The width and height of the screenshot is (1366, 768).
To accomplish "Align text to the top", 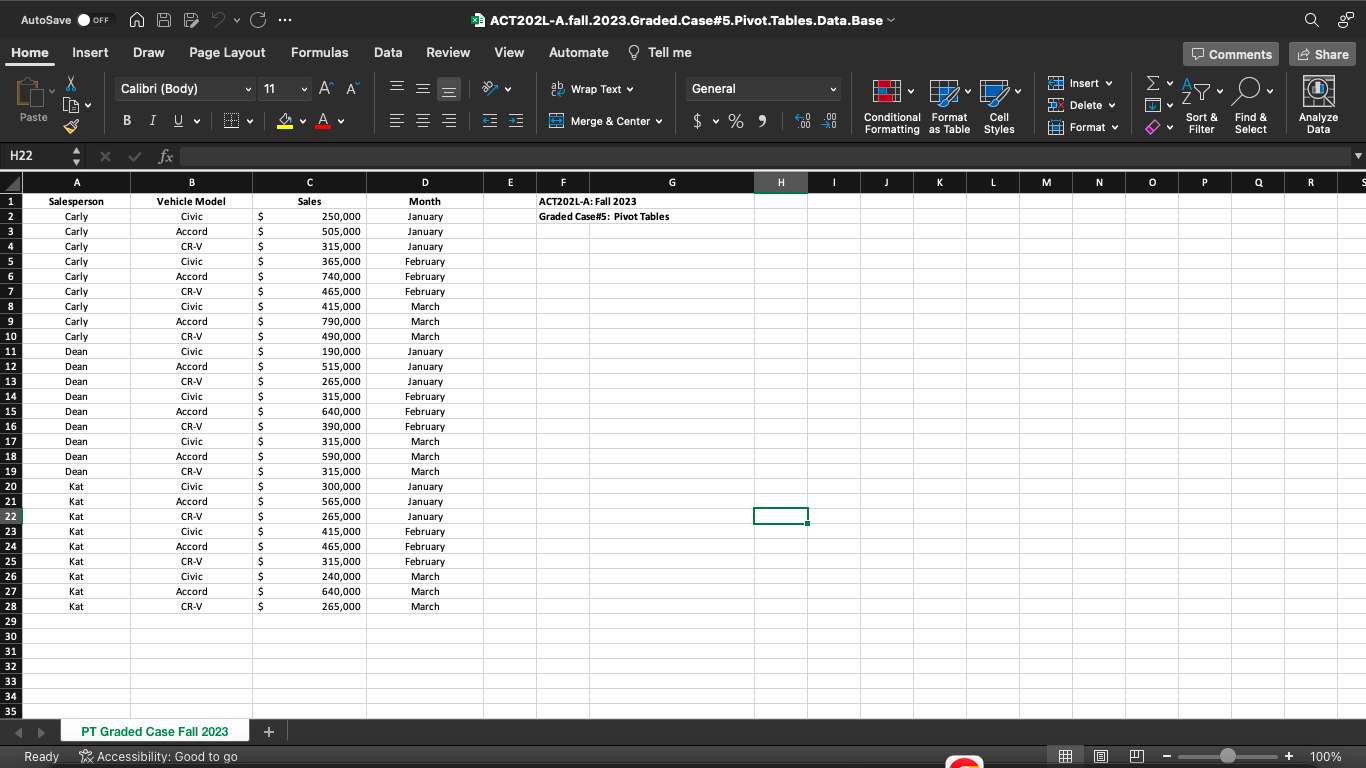I will (x=397, y=89).
